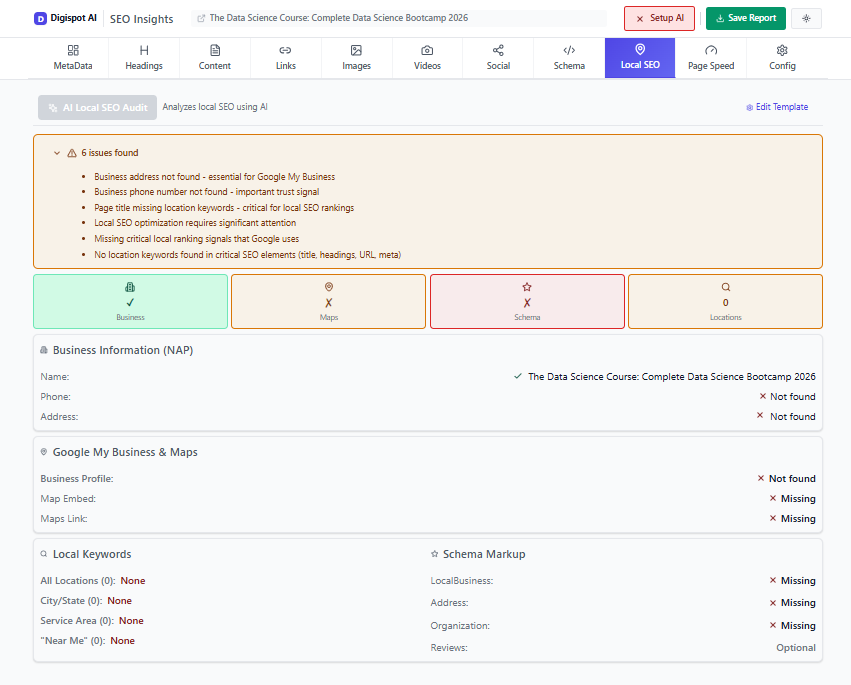The width and height of the screenshot is (851, 685).
Task: Select the Images audit icon
Action: (x=356, y=57)
